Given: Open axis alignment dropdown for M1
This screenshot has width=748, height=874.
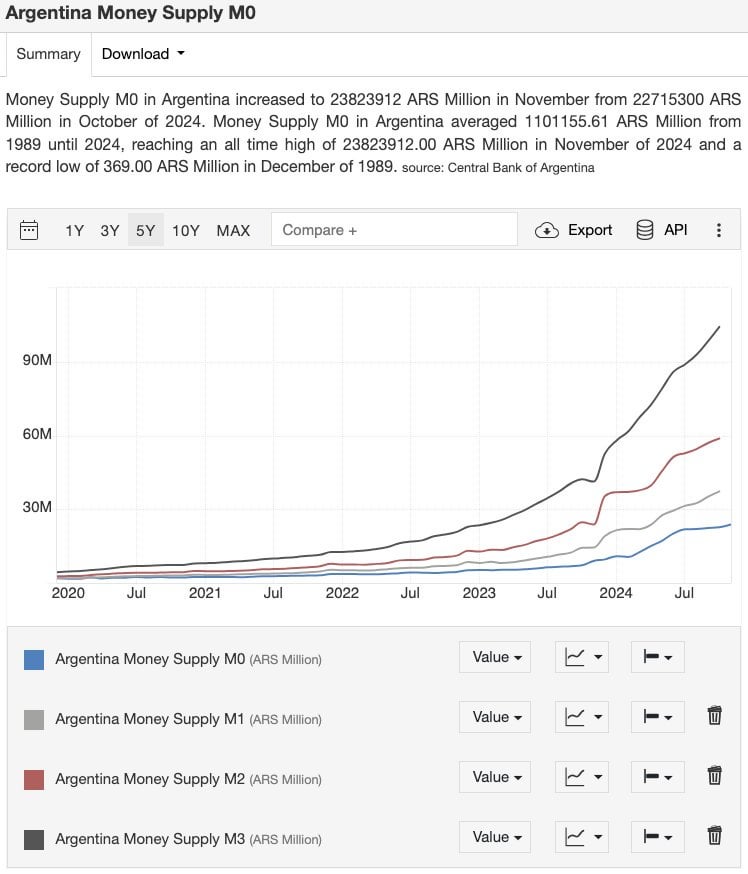Looking at the screenshot, I should (658, 717).
